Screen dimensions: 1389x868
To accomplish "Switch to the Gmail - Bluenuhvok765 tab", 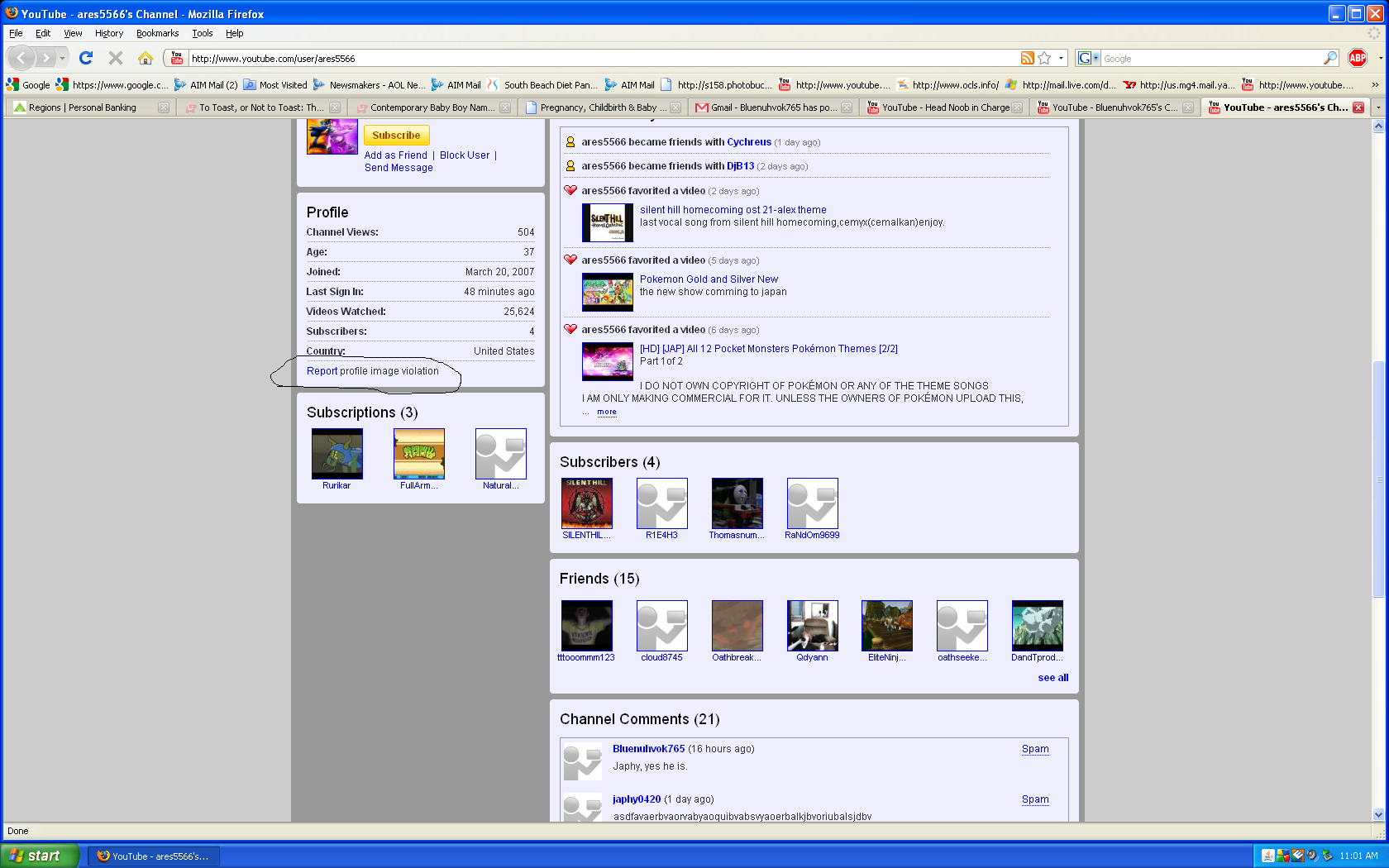I will click(x=774, y=107).
